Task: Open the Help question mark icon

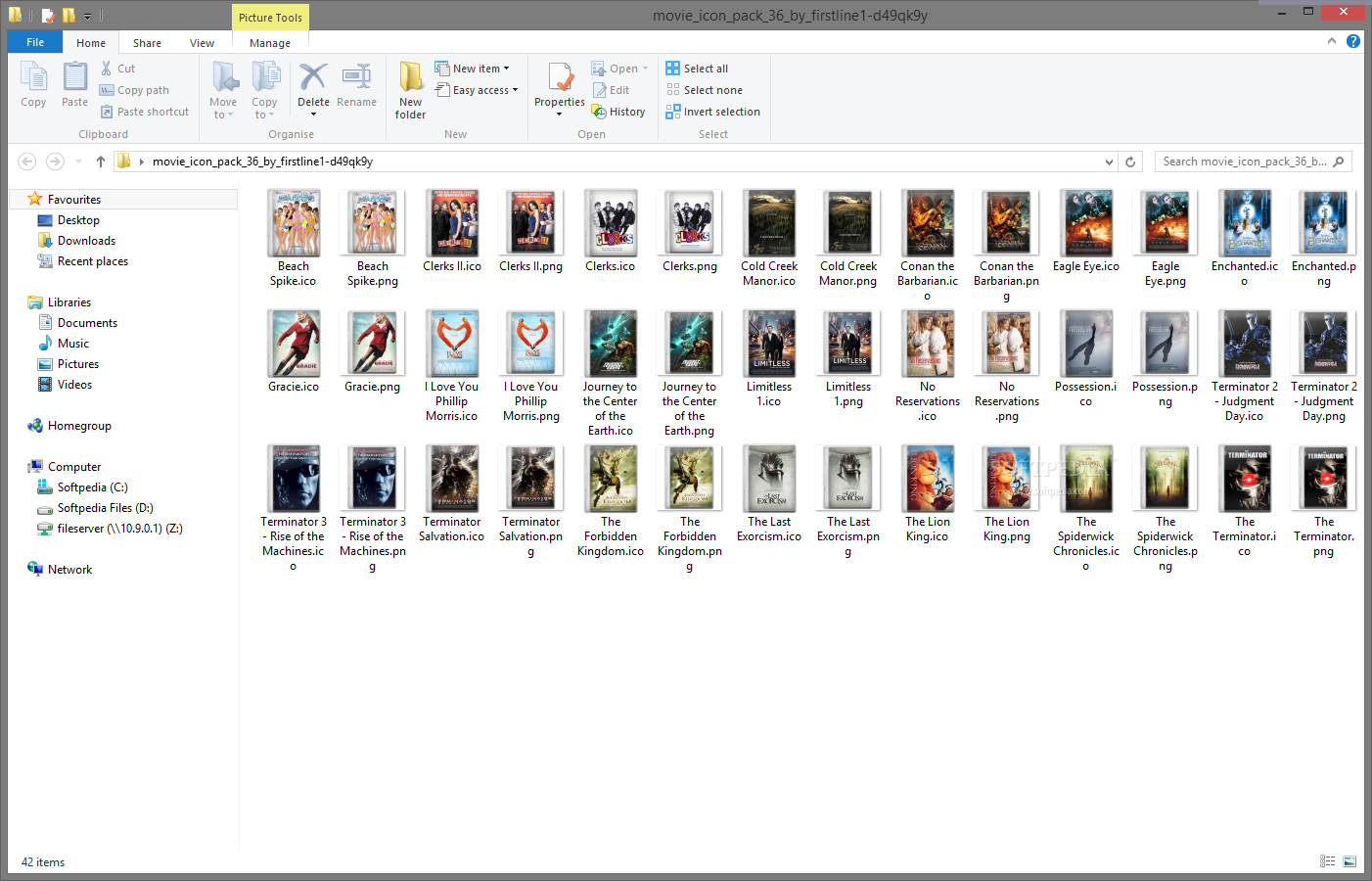Action: coord(1353,41)
